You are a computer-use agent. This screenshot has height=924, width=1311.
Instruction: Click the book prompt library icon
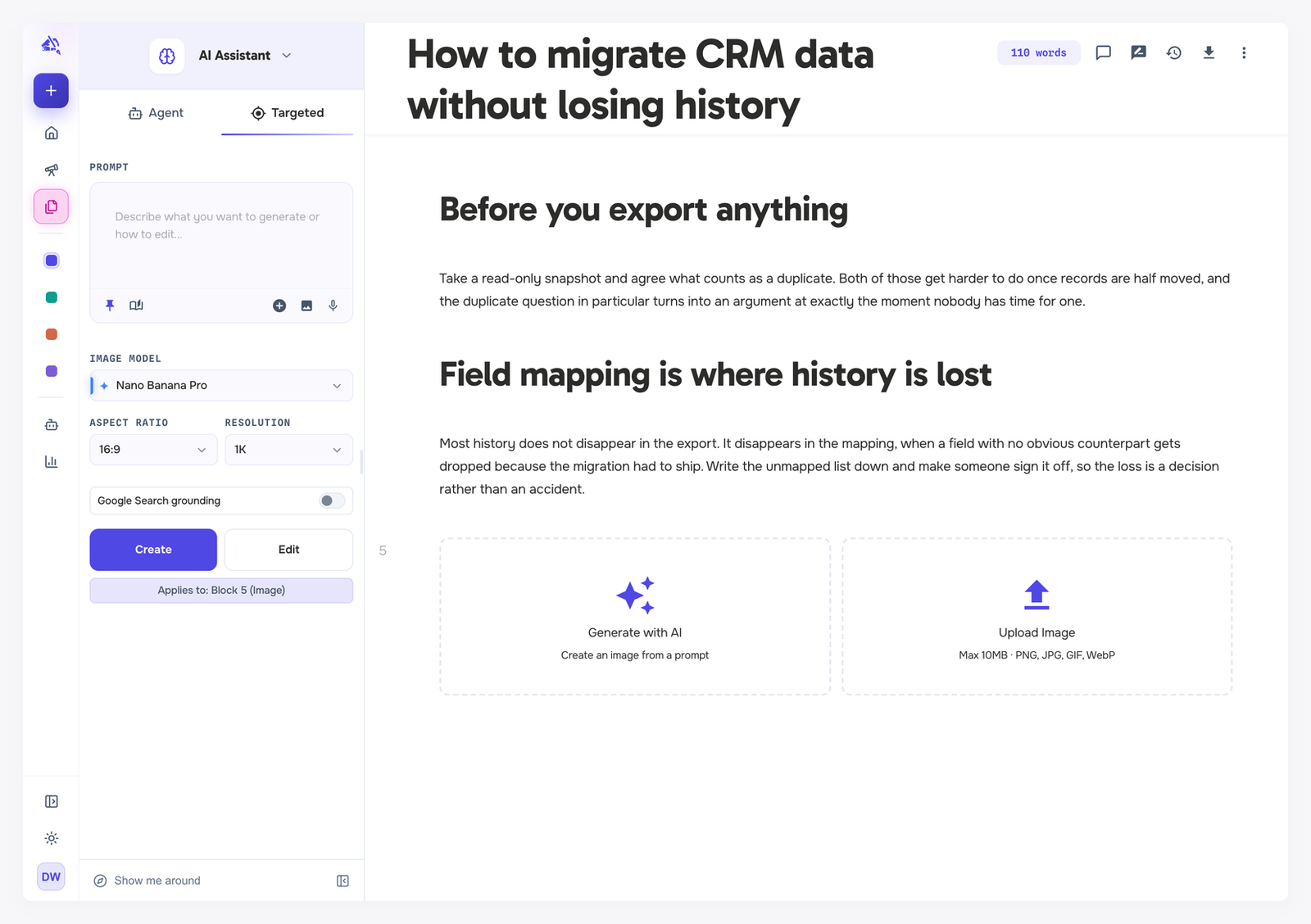[136, 306]
